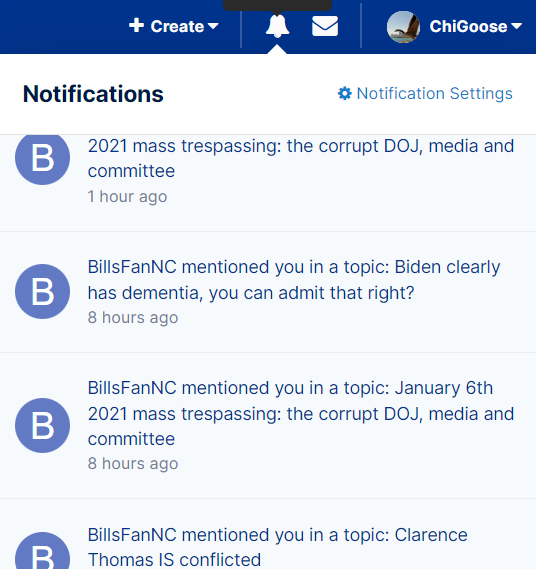The image size is (536, 569).
Task: Open the notification from 1 hour ago
Action: click(268, 183)
